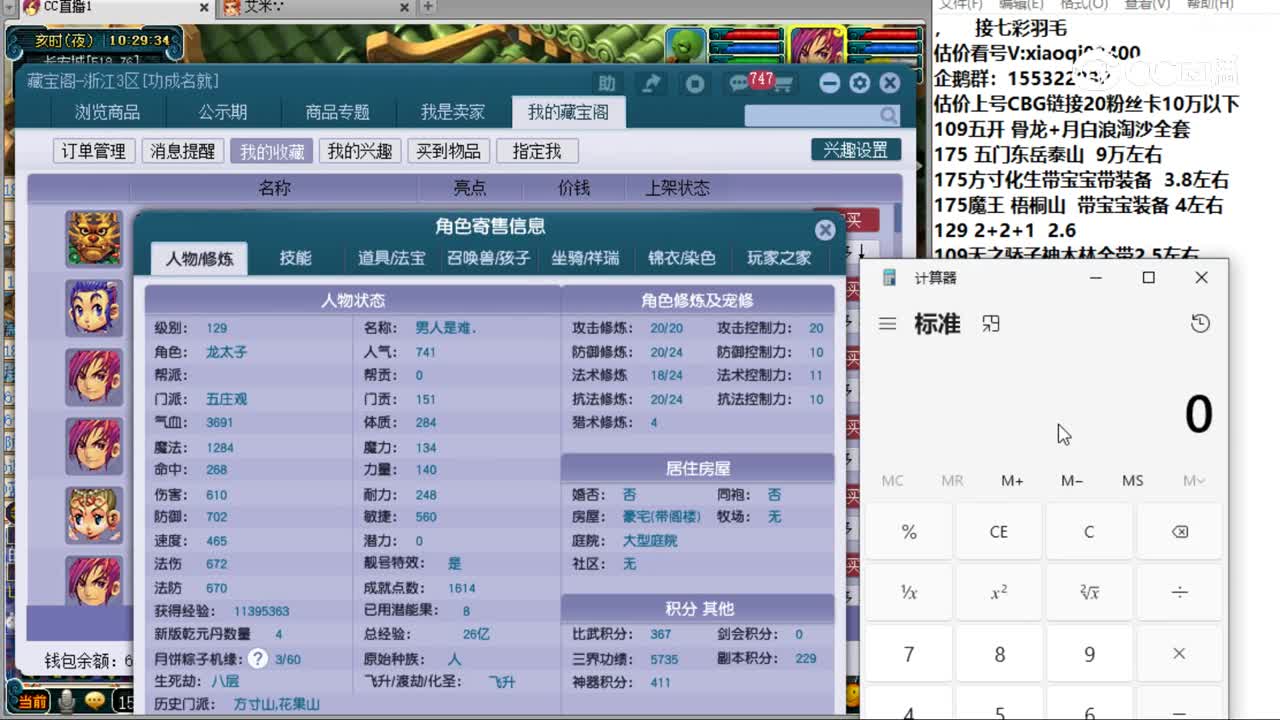Open the Calculator history icon
The height and width of the screenshot is (720, 1280).
[1202, 323]
